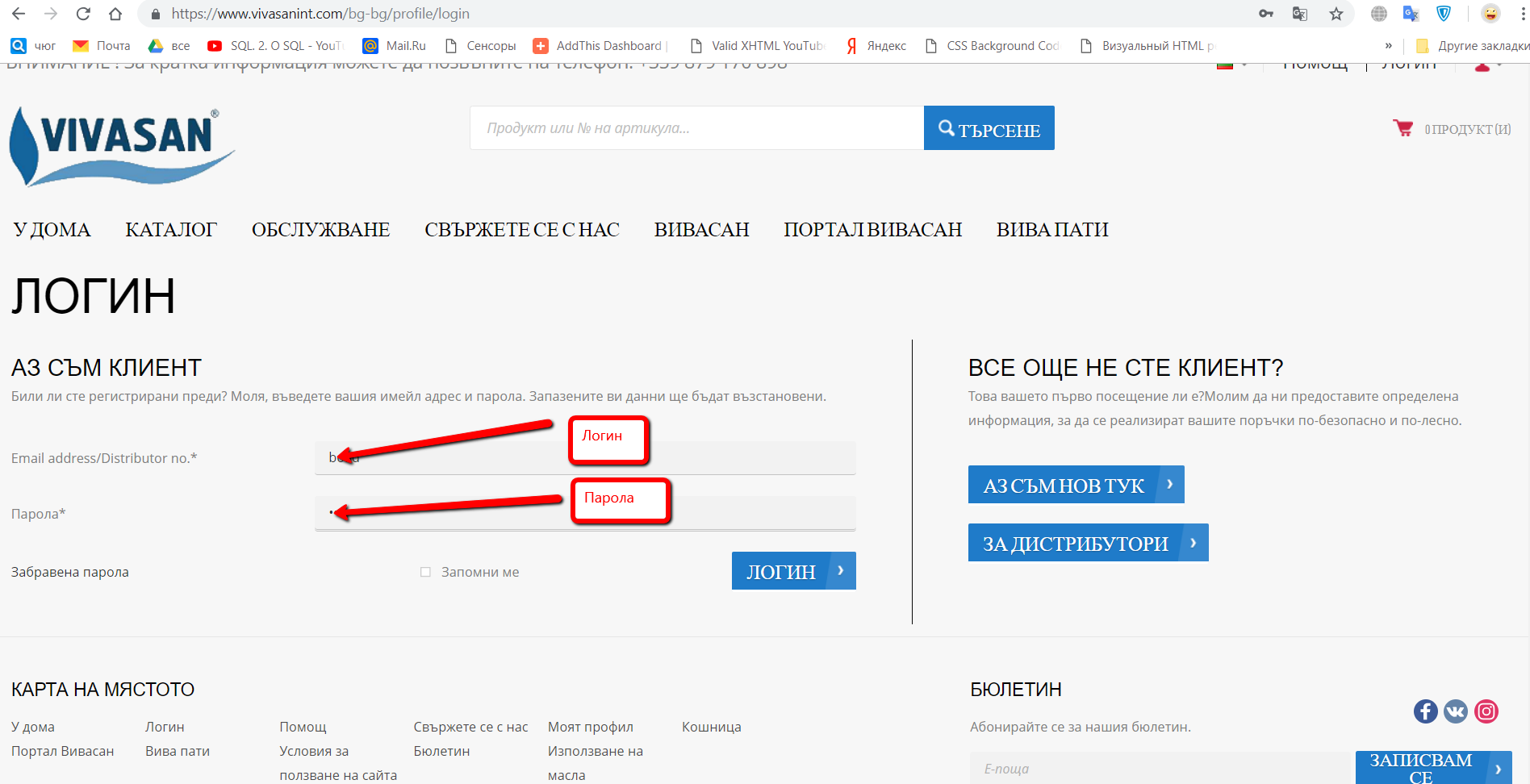Open the Google Translate extension icon
This screenshot has width=1530, height=784.
coord(1411,14)
